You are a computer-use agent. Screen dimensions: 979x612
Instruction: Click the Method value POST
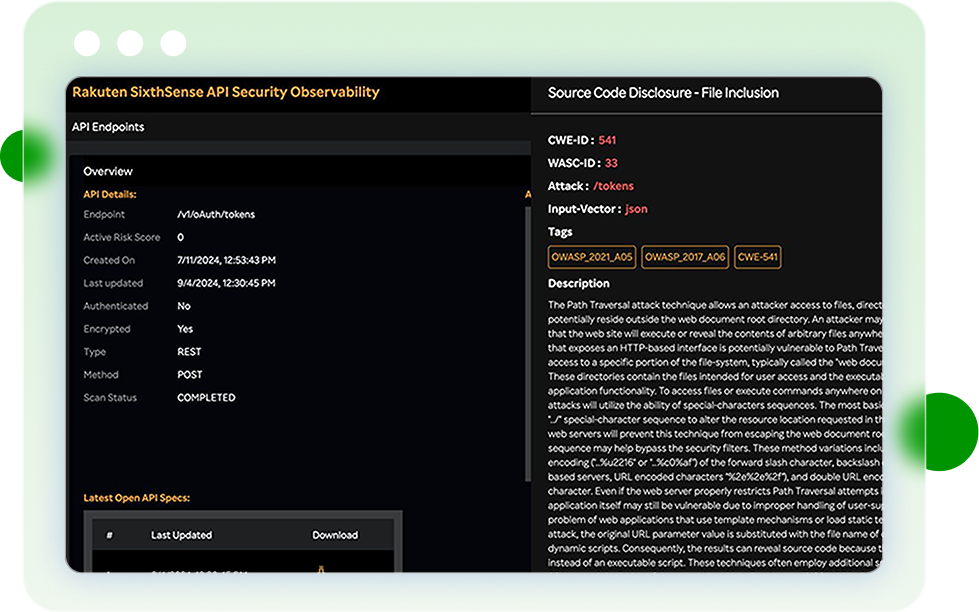point(190,375)
